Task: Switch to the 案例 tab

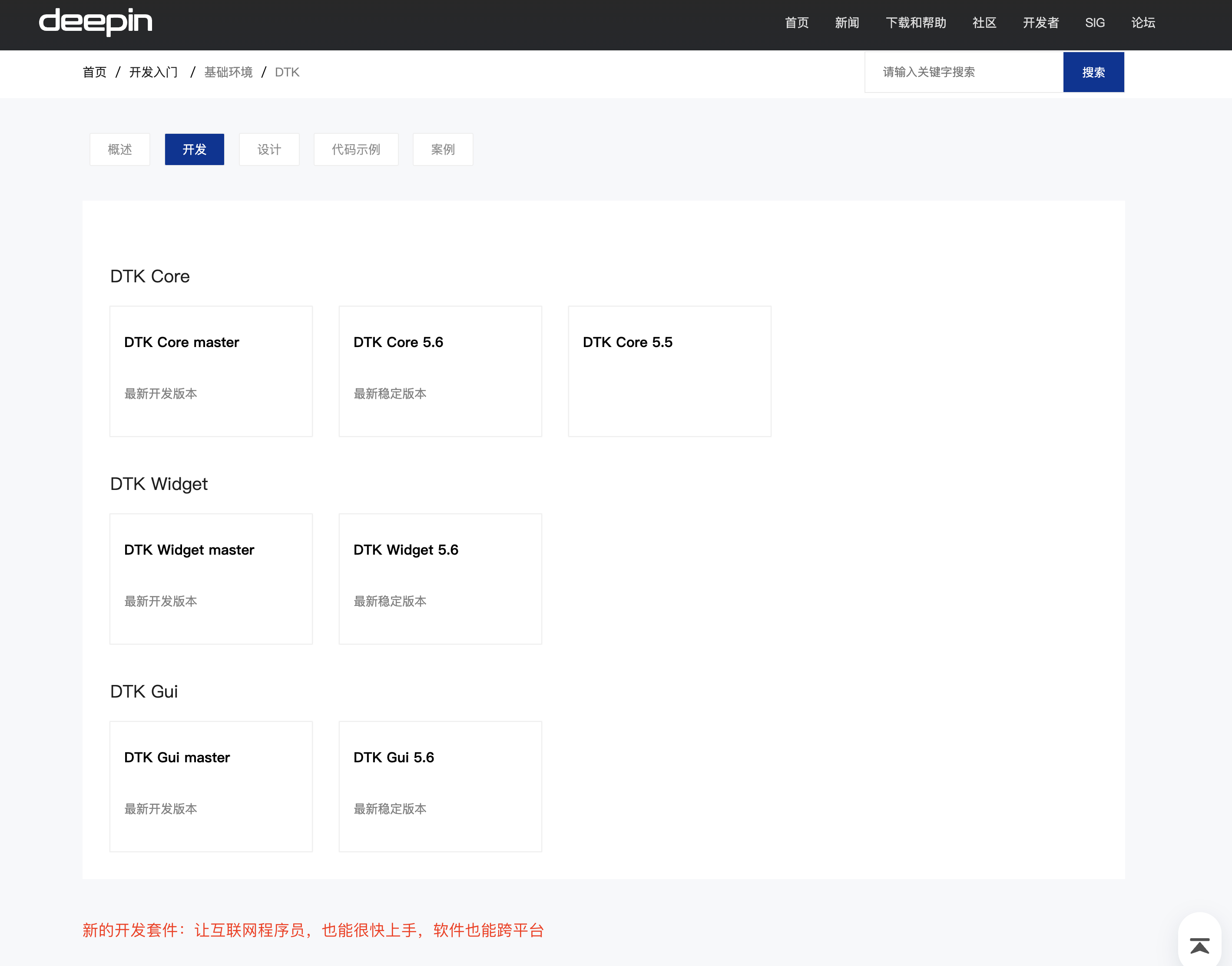Action: 442,149
